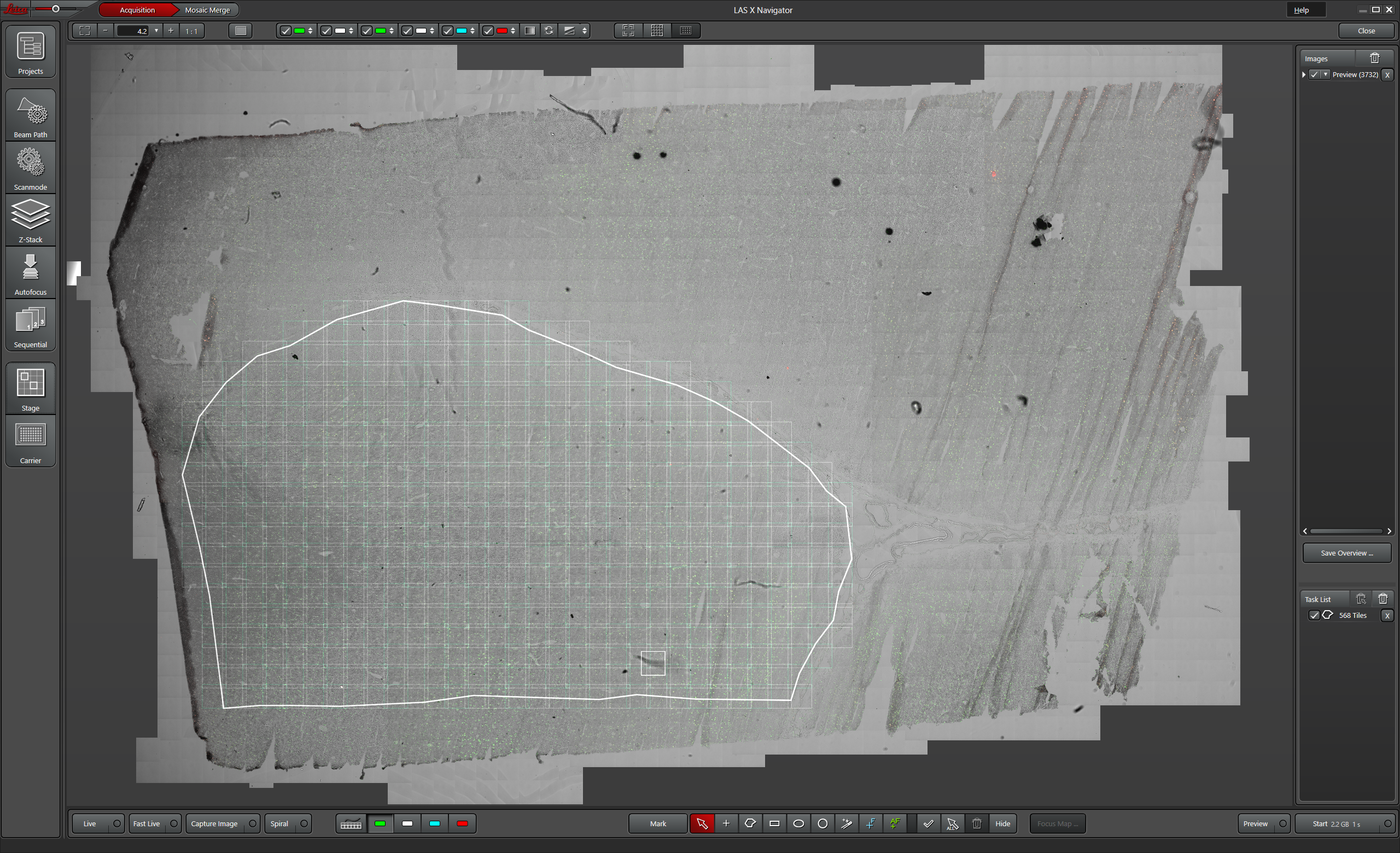Uncheck the red channel checkbox
The image size is (1400, 853).
click(x=488, y=31)
